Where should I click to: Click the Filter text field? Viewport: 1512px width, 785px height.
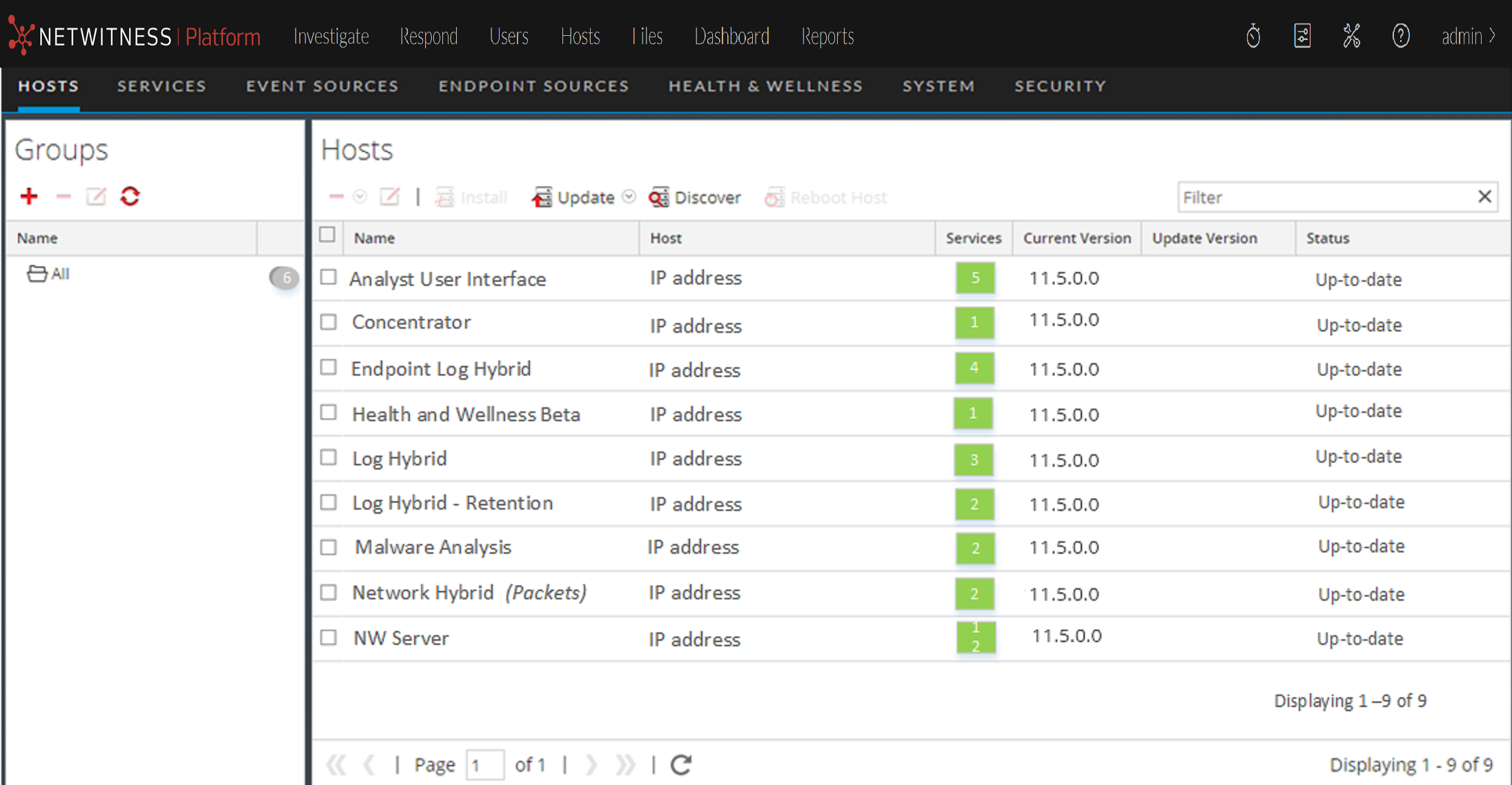1325,197
